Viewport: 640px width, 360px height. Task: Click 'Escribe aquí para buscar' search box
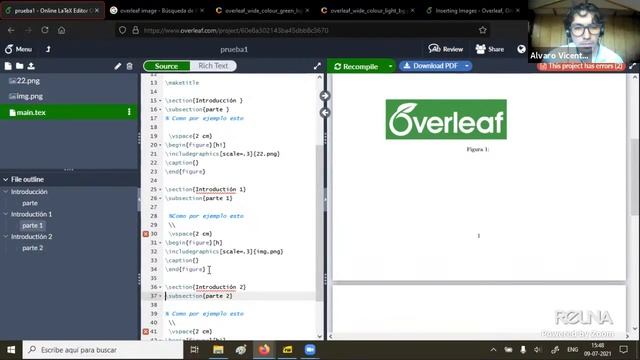point(103,350)
